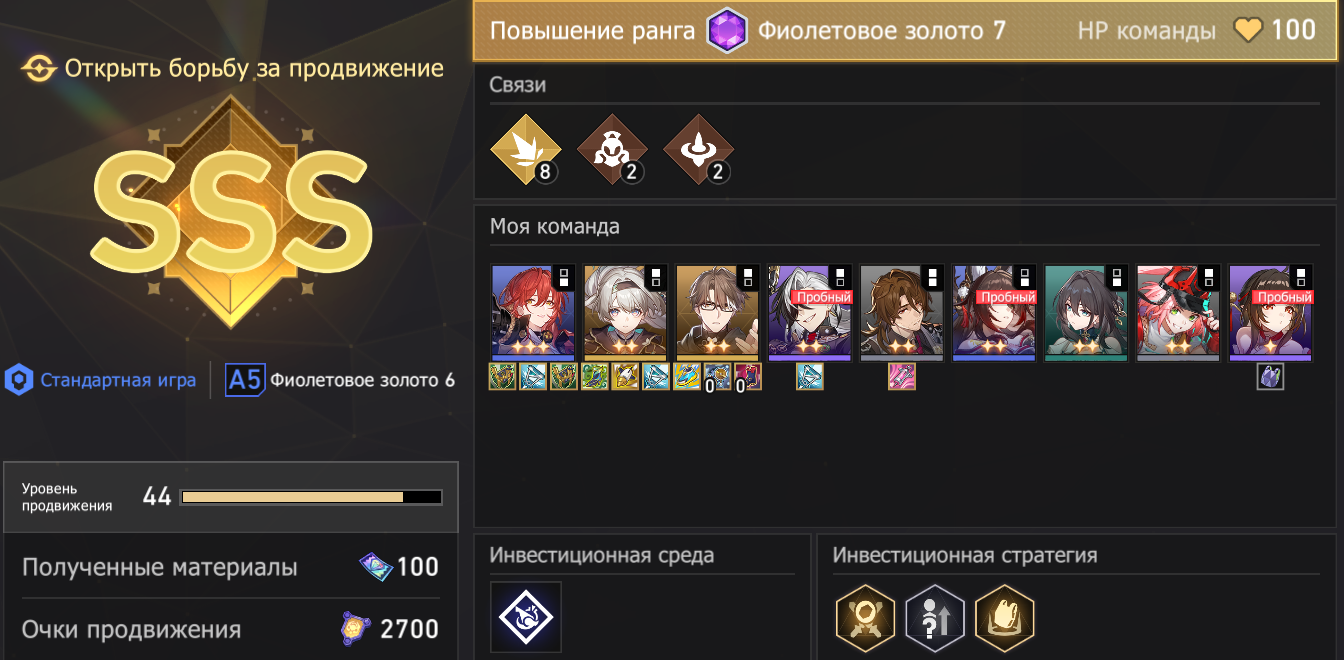Click the purple crystal item under last character
This screenshot has height=660, width=1344.
tap(1270, 376)
